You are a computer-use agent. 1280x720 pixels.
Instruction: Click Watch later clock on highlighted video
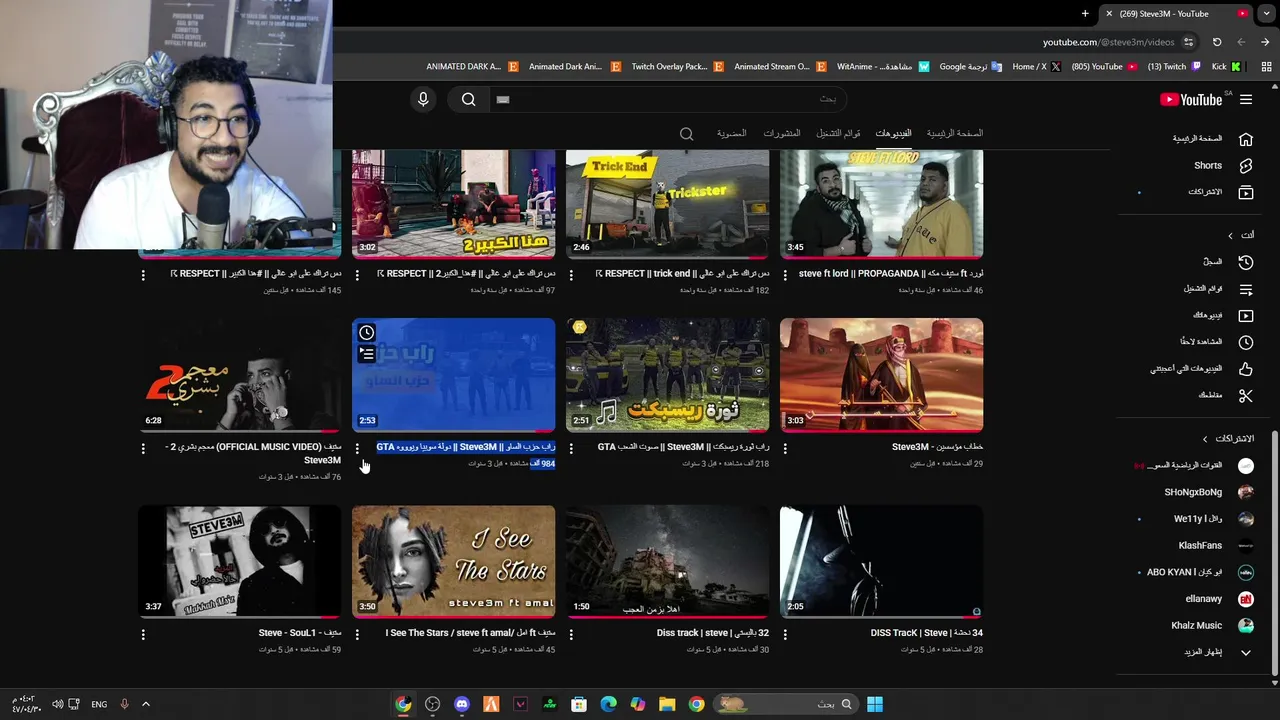(x=367, y=333)
